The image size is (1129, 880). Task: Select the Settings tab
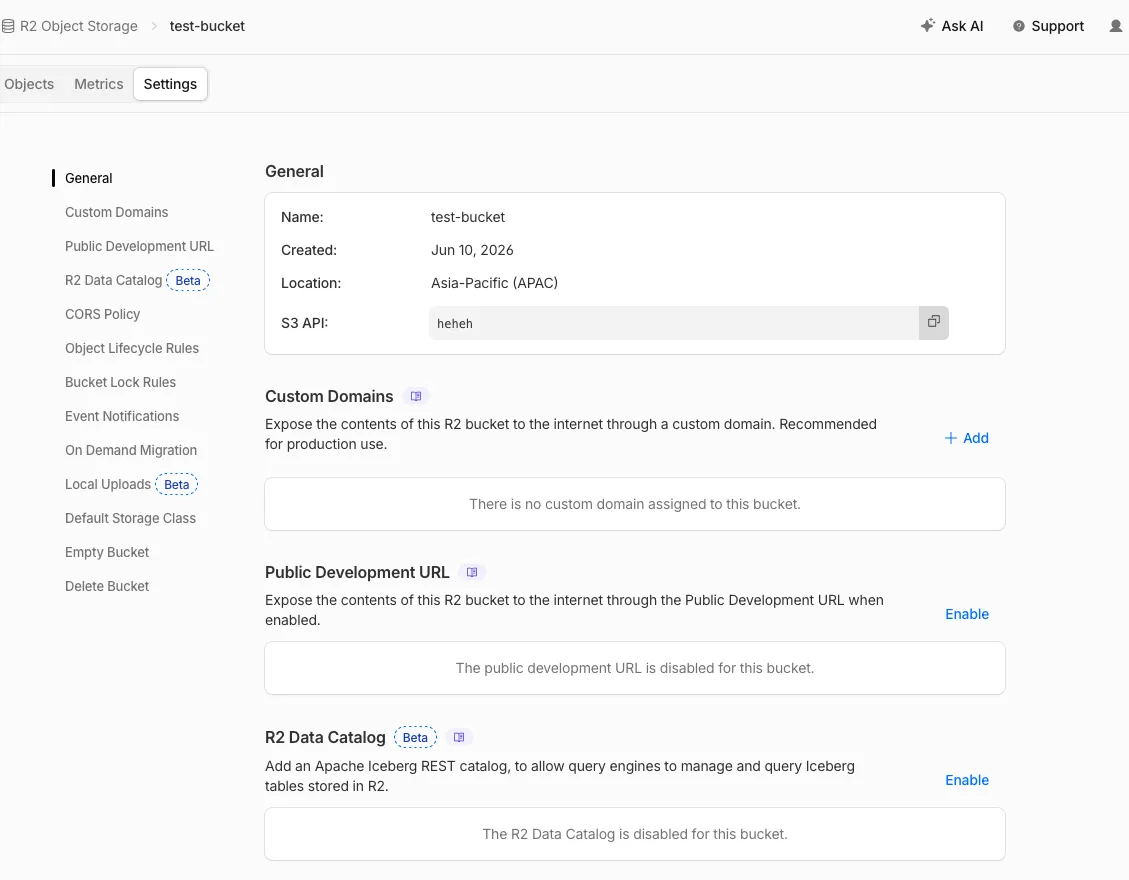[x=170, y=84]
